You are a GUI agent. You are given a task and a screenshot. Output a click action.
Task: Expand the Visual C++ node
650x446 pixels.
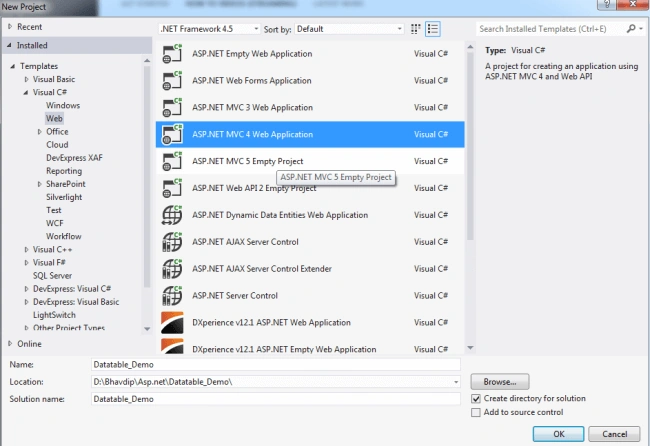[26, 250]
